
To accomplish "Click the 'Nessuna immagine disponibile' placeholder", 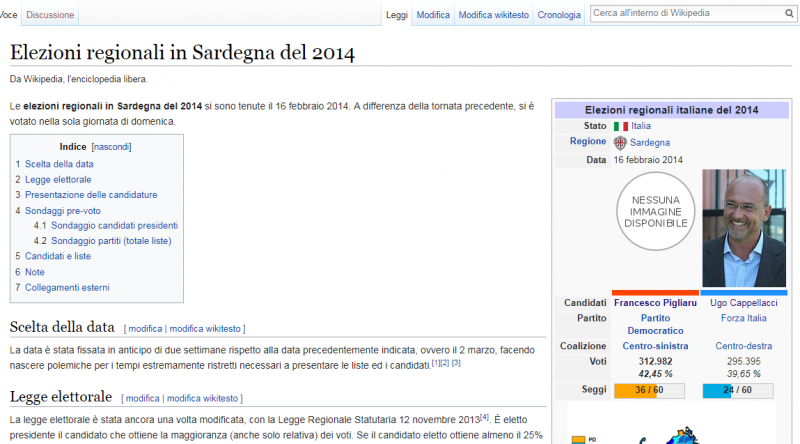I will click(656, 211).
